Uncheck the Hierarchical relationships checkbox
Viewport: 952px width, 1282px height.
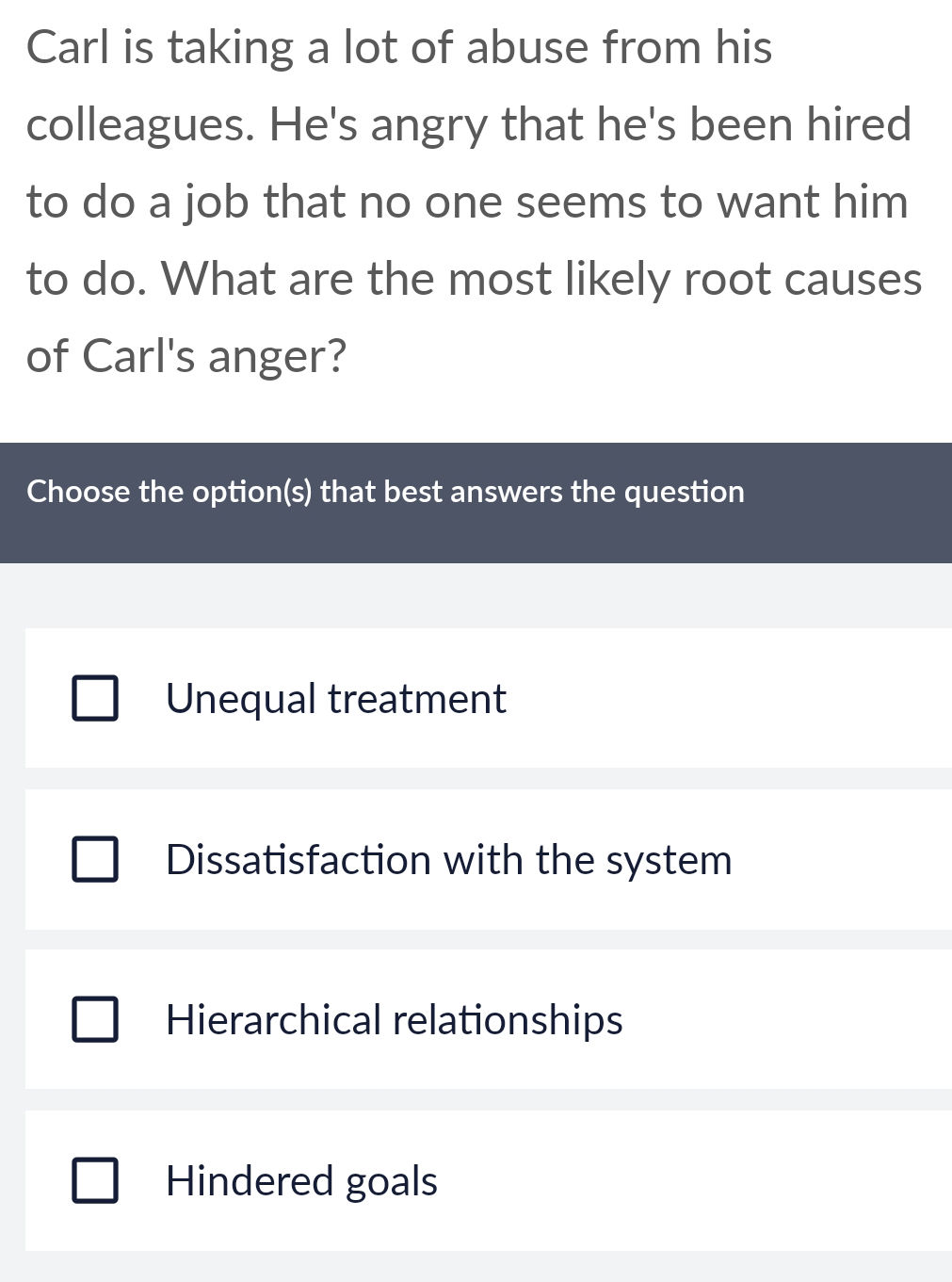pos(94,1019)
